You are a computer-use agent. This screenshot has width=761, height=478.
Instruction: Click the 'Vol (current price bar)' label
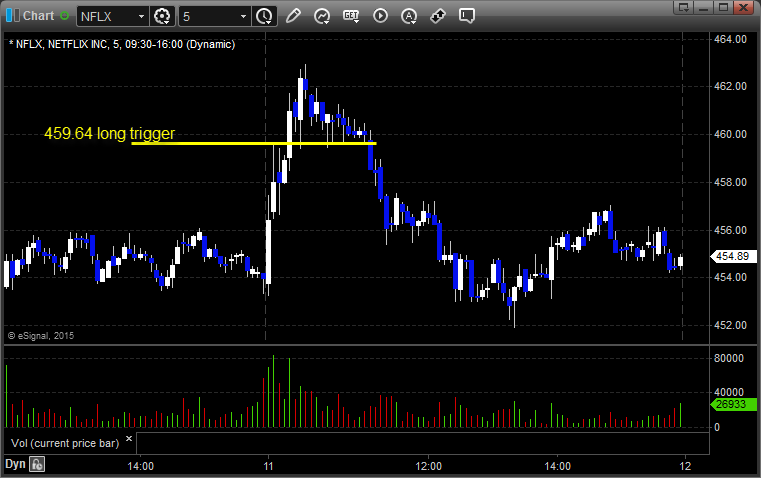coord(65,443)
